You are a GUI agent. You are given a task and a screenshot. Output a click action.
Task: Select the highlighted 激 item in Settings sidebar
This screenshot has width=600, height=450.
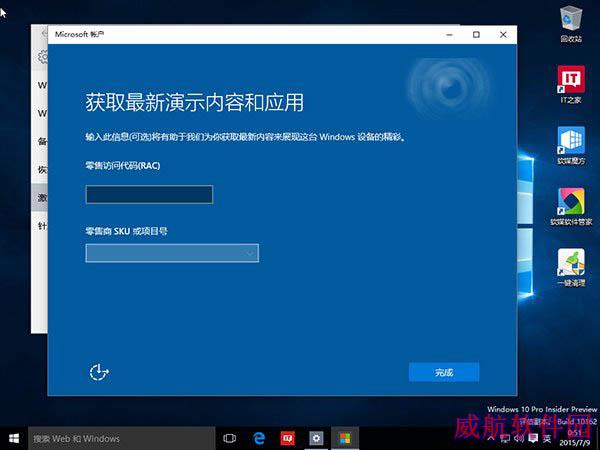[40, 197]
